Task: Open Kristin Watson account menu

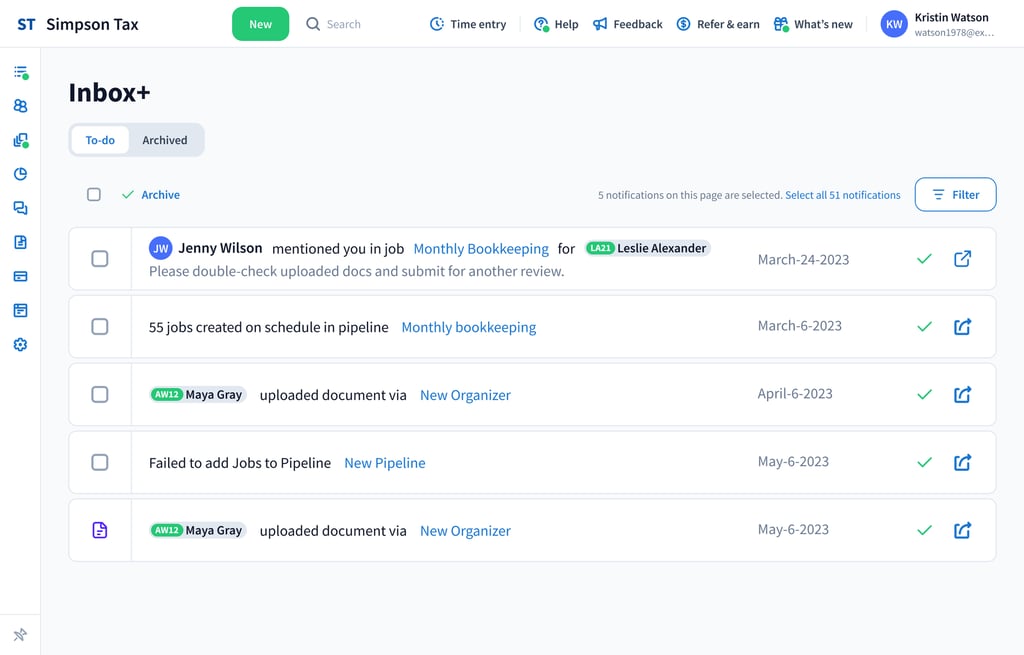Action: [x=938, y=24]
